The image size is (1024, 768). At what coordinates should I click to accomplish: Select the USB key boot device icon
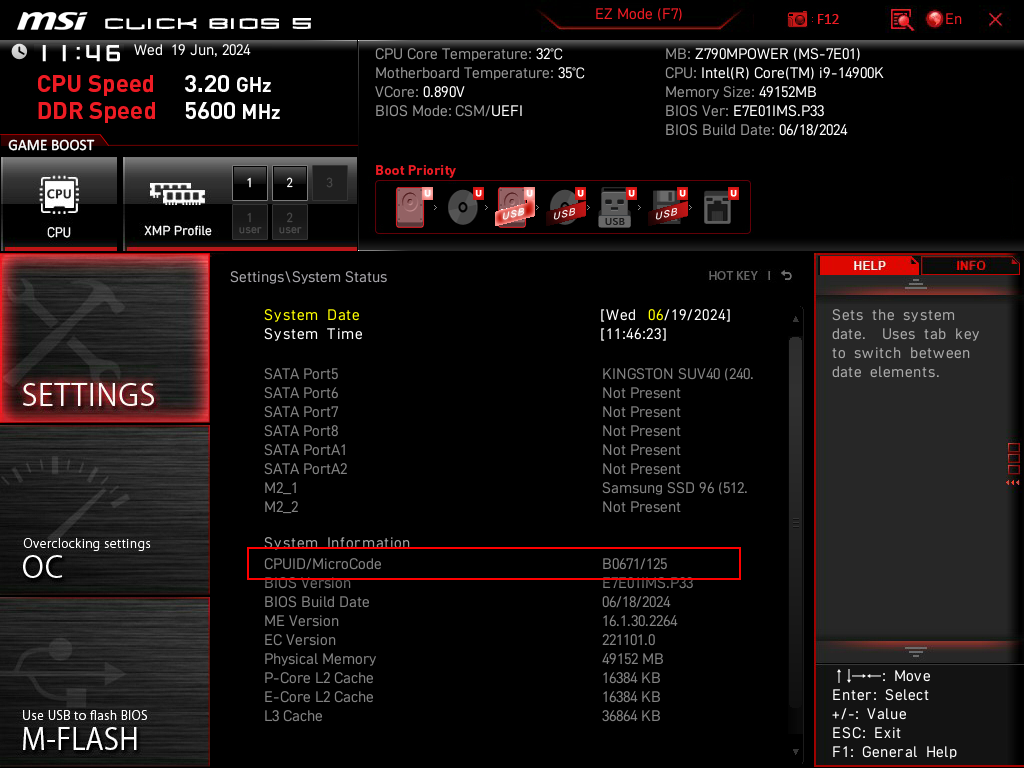click(616, 207)
